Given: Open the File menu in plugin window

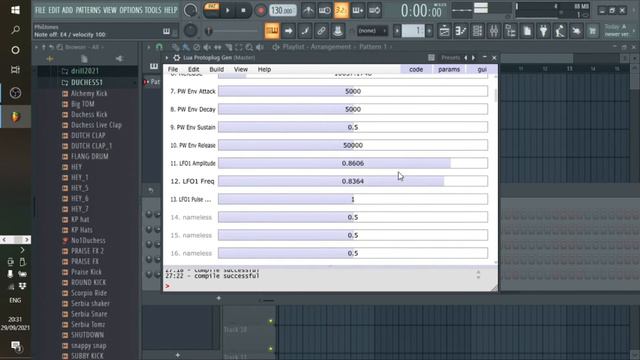Looking at the screenshot, I should click(173, 69).
